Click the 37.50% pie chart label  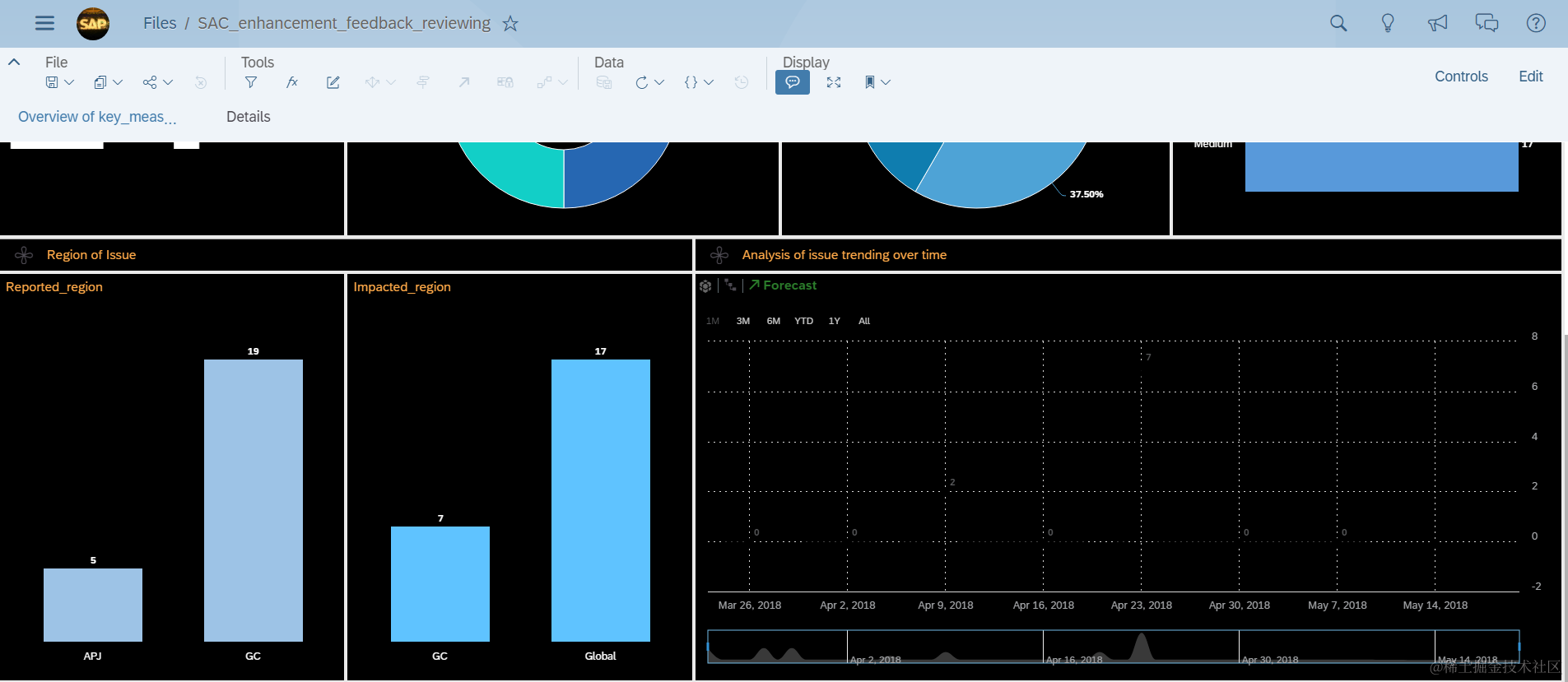[1086, 194]
